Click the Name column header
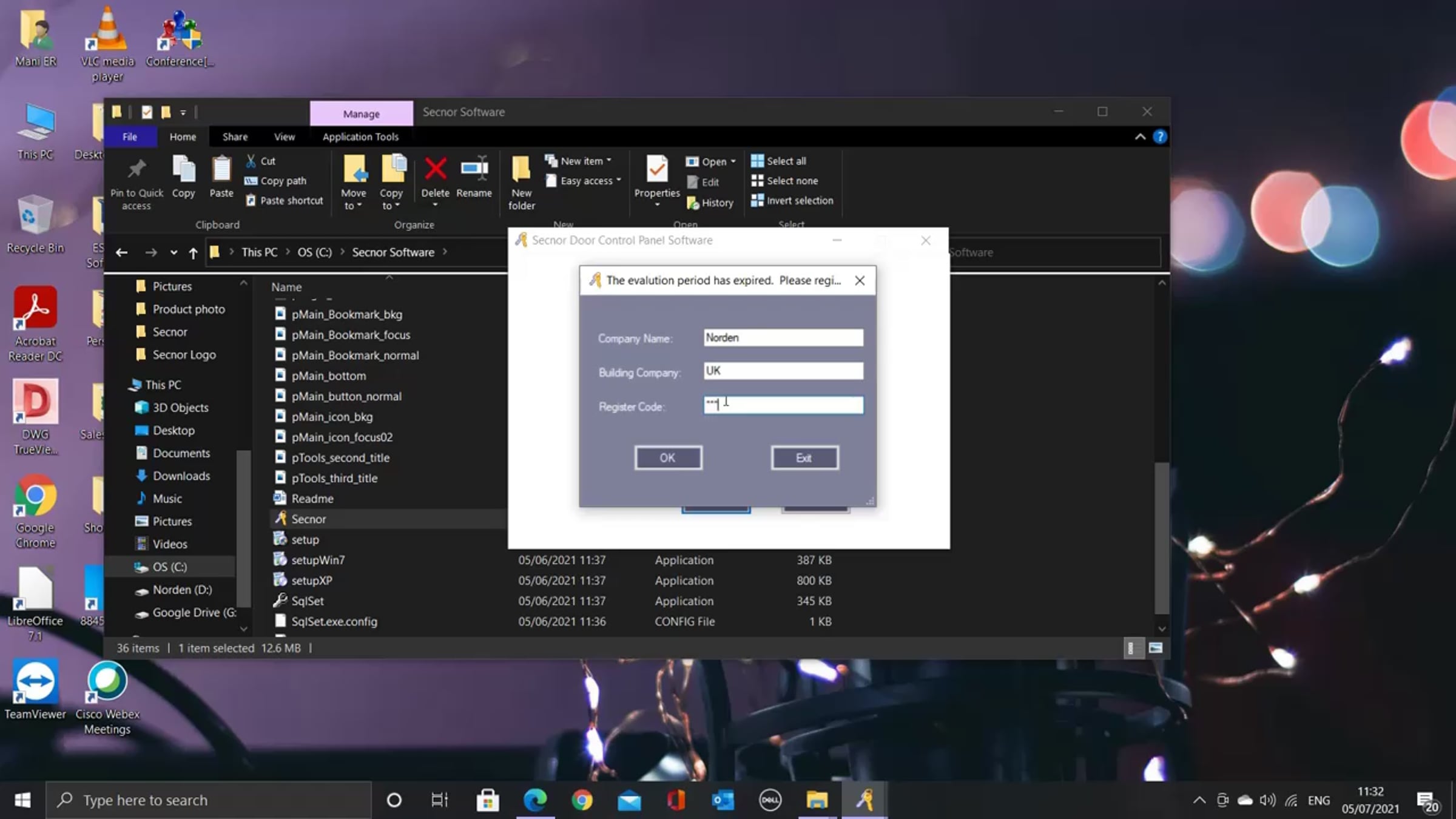 click(286, 287)
